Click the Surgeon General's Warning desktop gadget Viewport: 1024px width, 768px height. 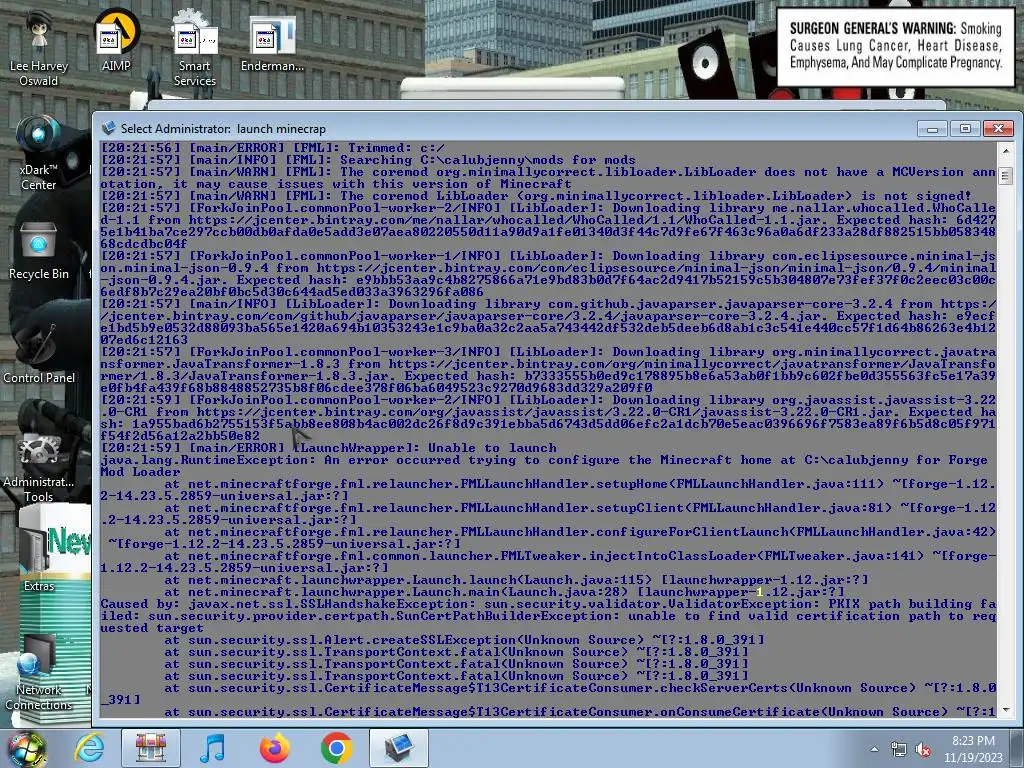coord(895,46)
